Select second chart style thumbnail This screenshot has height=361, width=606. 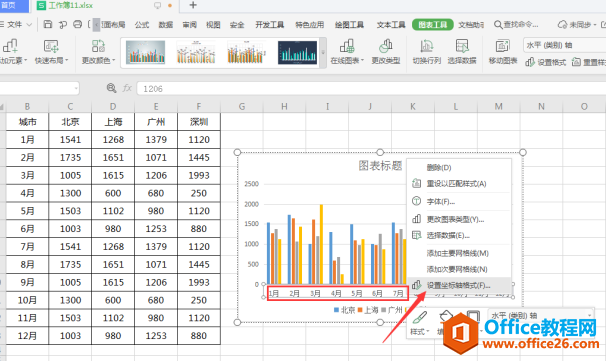click(x=196, y=52)
